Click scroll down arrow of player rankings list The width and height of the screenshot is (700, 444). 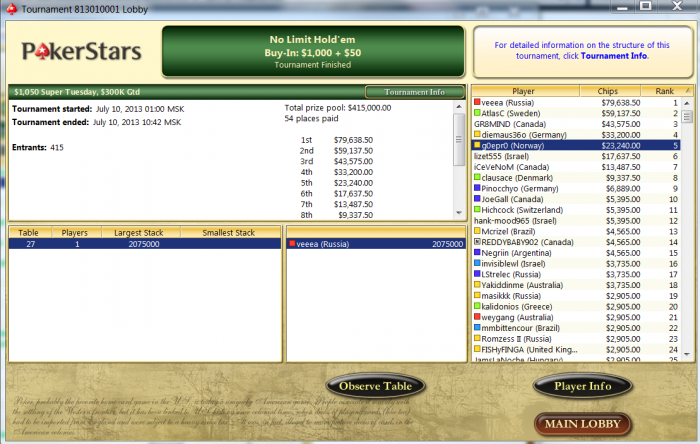(687, 355)
